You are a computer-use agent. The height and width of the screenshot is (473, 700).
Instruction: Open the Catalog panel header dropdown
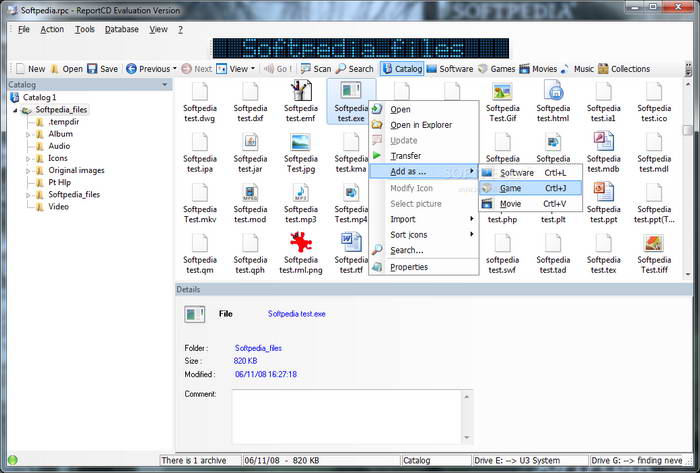[x=164, y=84]
